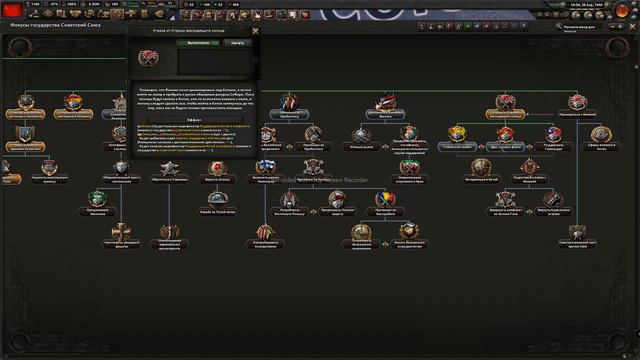Select the Поддержать Гоминьдан focus
The image size is (640, 360).
pos(553,139)
